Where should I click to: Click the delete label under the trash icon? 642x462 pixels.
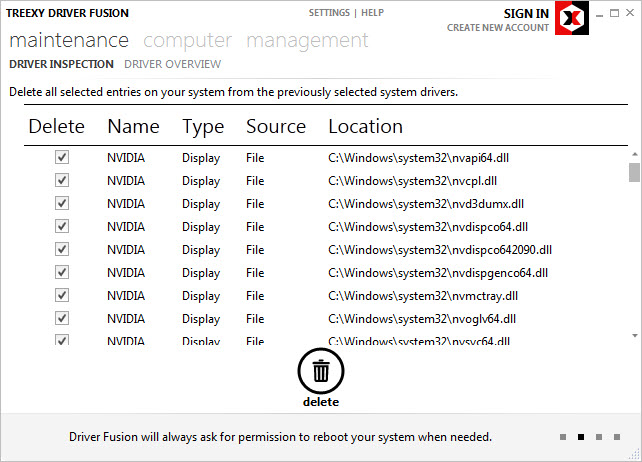[321, 402]
